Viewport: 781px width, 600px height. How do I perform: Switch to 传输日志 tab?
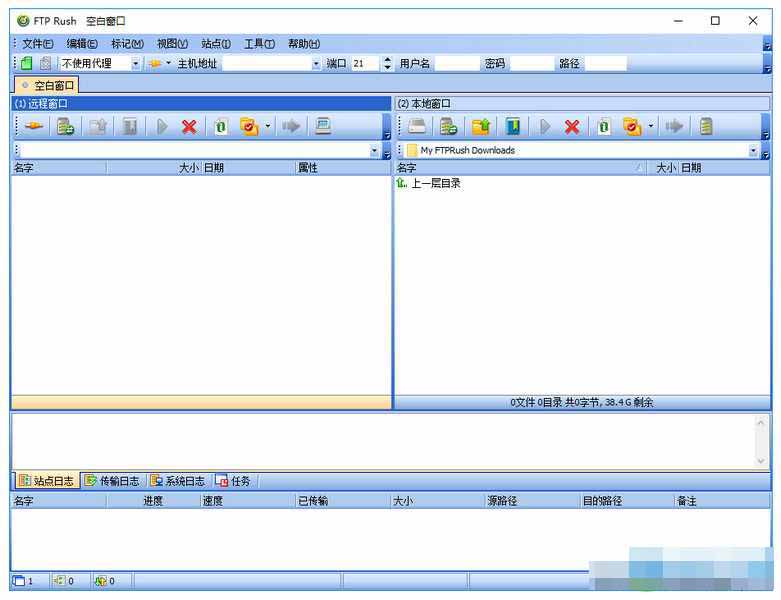click(112, 480)
